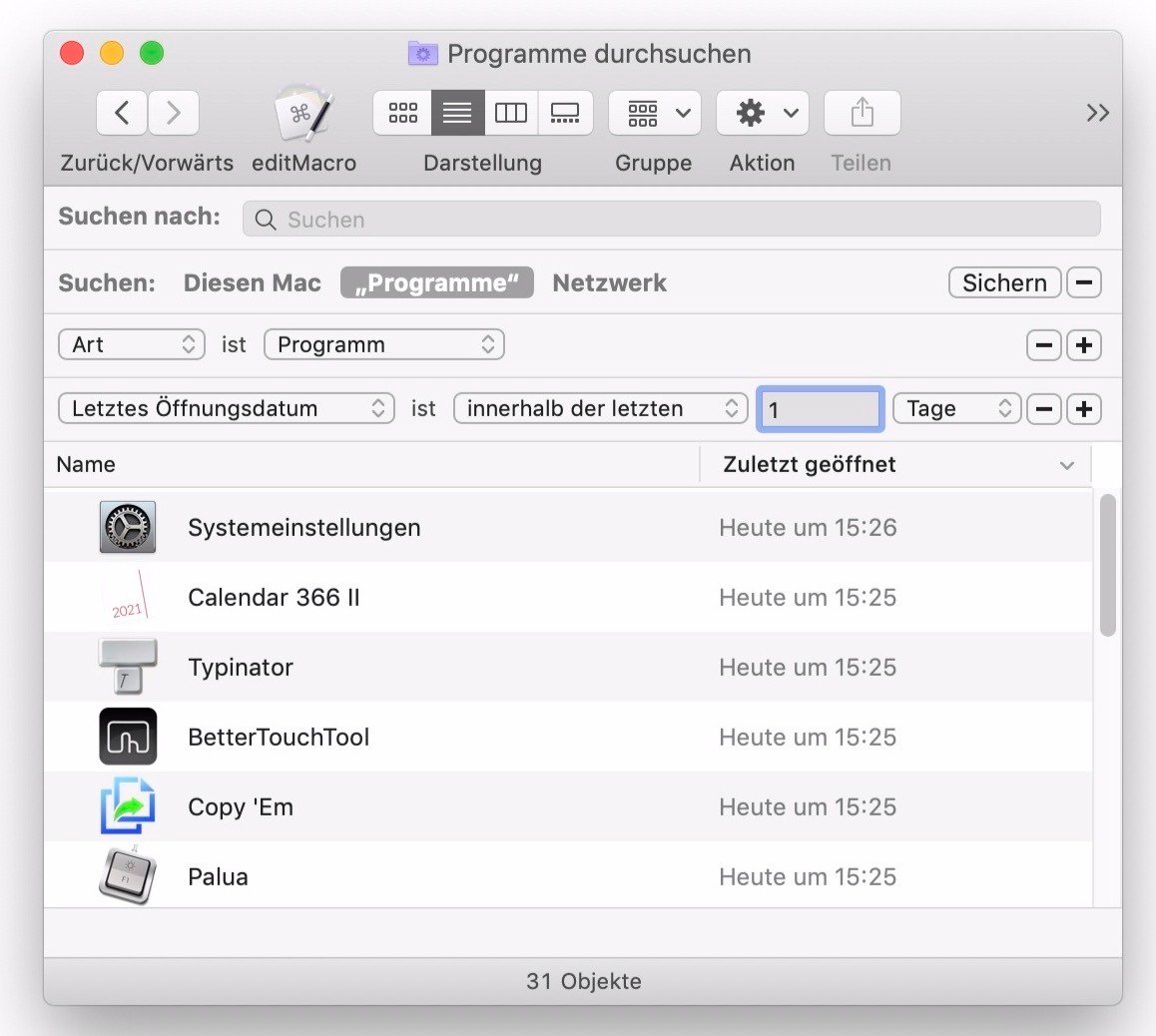Switch to column view display
Screen dimensions: 1156x1036
point(511,113)
